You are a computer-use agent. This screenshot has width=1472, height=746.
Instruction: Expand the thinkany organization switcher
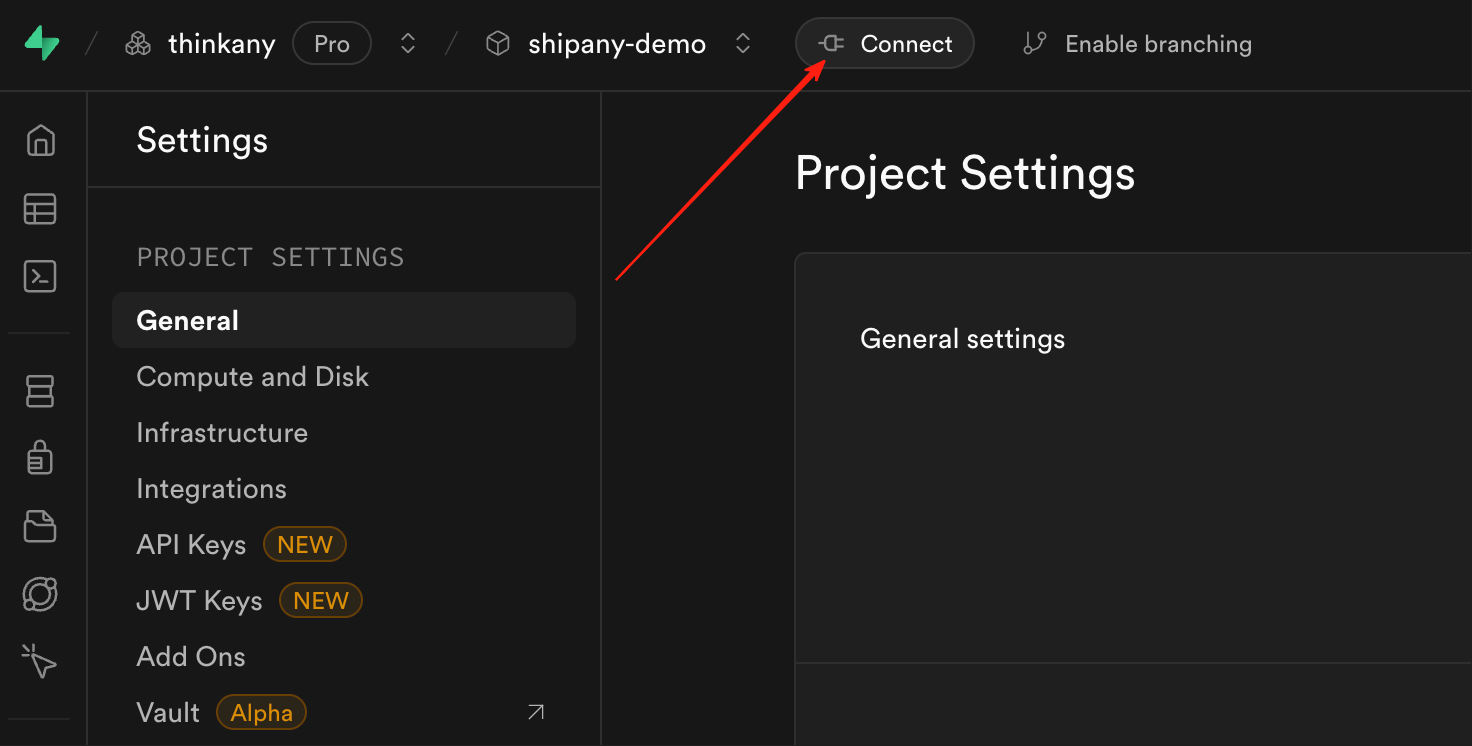click(x=407, y=44)
